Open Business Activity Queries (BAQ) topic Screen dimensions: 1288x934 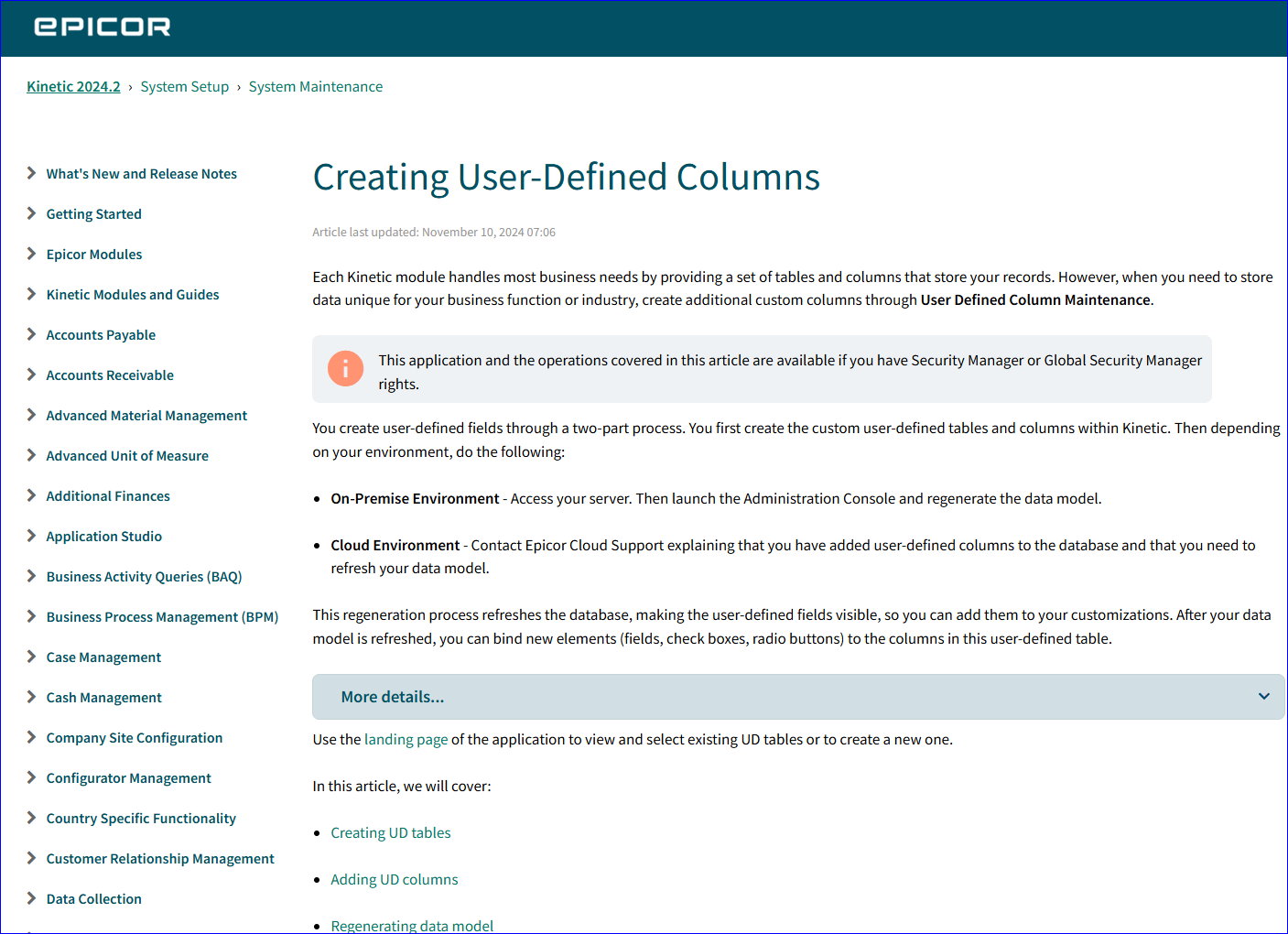click(145, 577)
